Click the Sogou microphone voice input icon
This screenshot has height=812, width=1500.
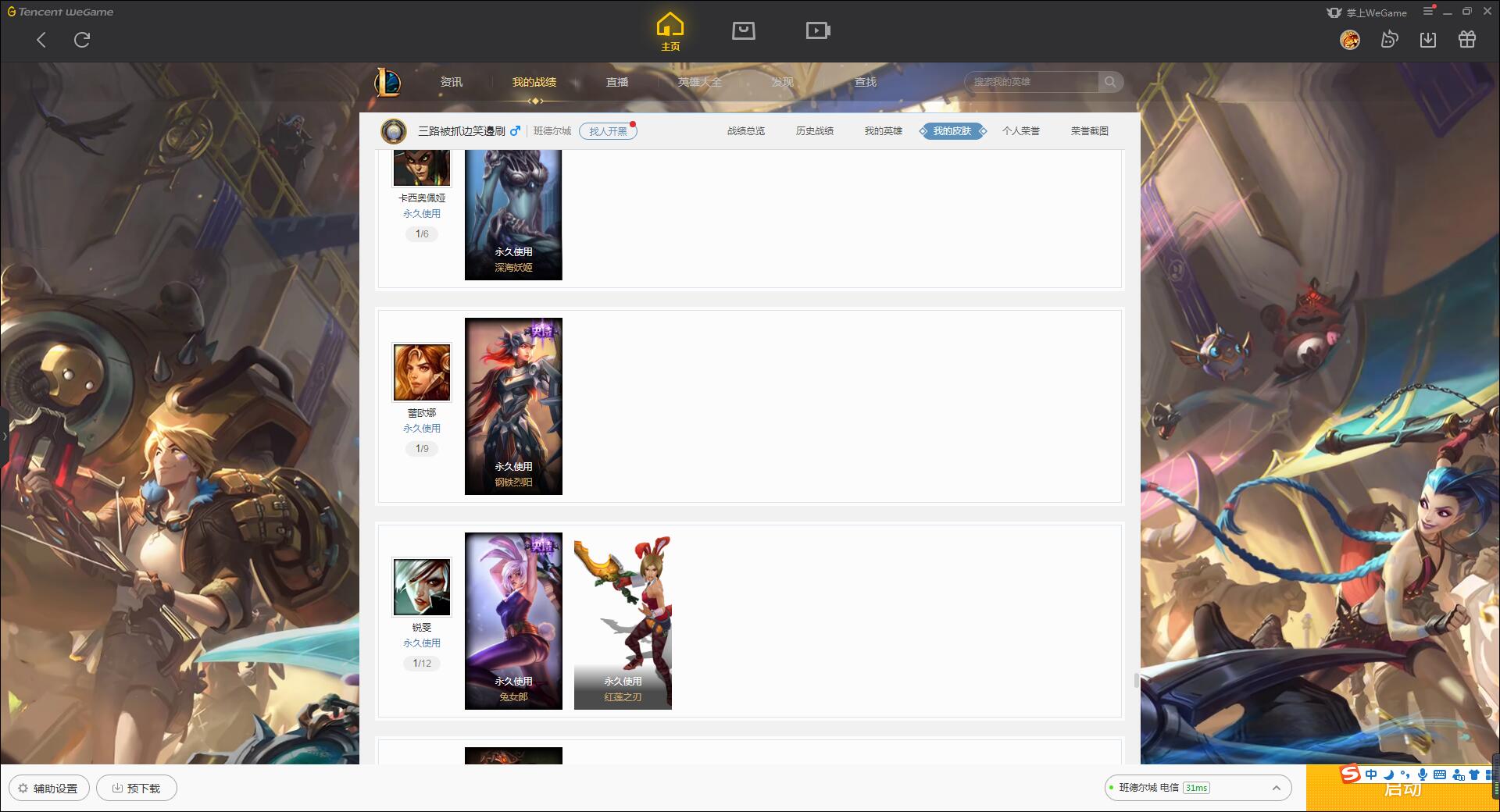[1423, 775]
